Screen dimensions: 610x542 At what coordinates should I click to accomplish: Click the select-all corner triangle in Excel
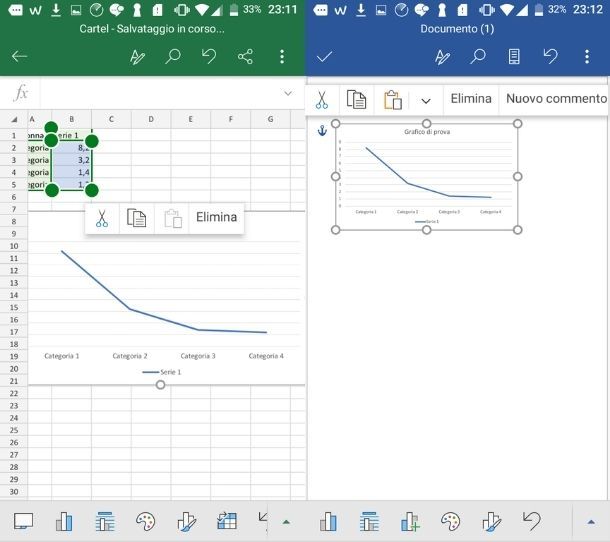click(x=14, y=119)
